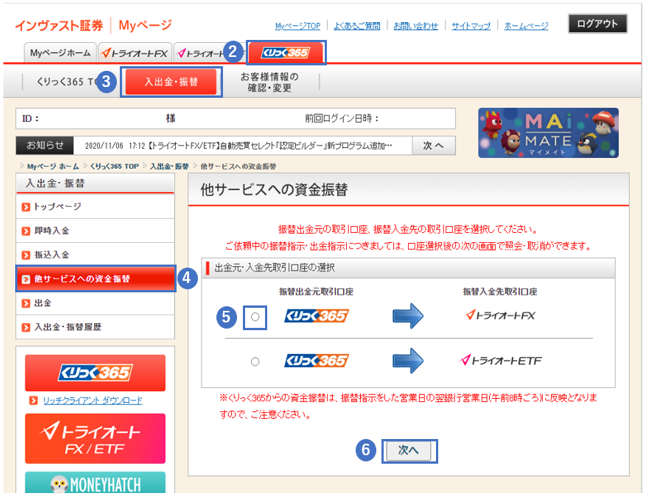Select radio for transfer to トライオートFX
649x499 pixels.
coord(255,317)
